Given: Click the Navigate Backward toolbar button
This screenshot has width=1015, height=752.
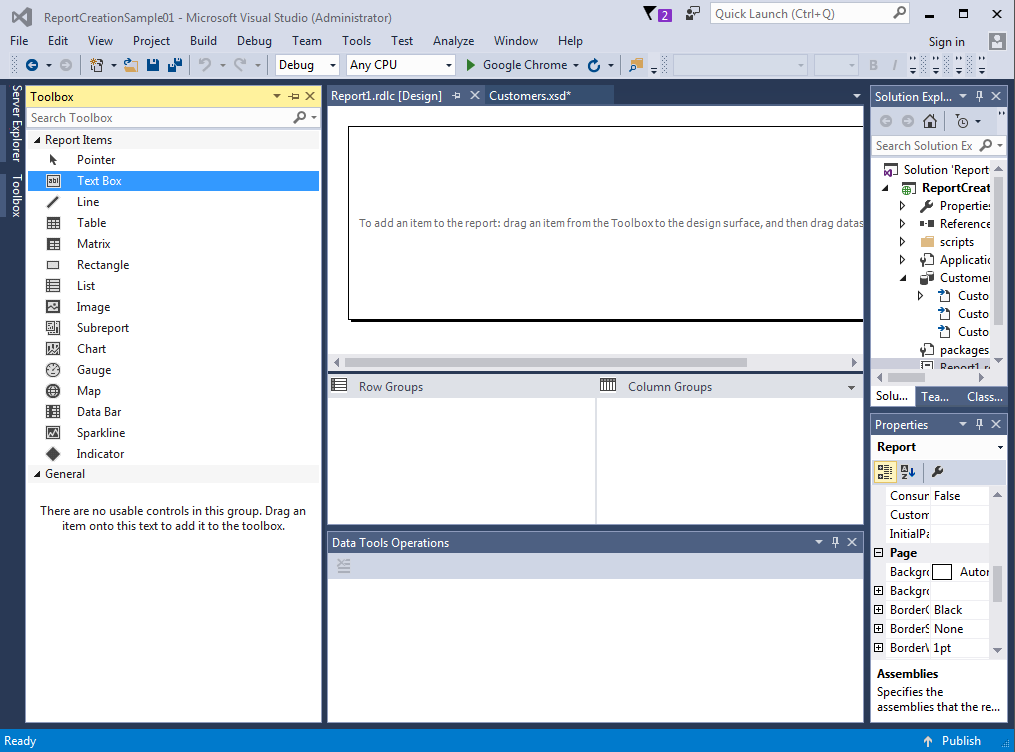Looking at the screenshot, I should click(31, 65).
